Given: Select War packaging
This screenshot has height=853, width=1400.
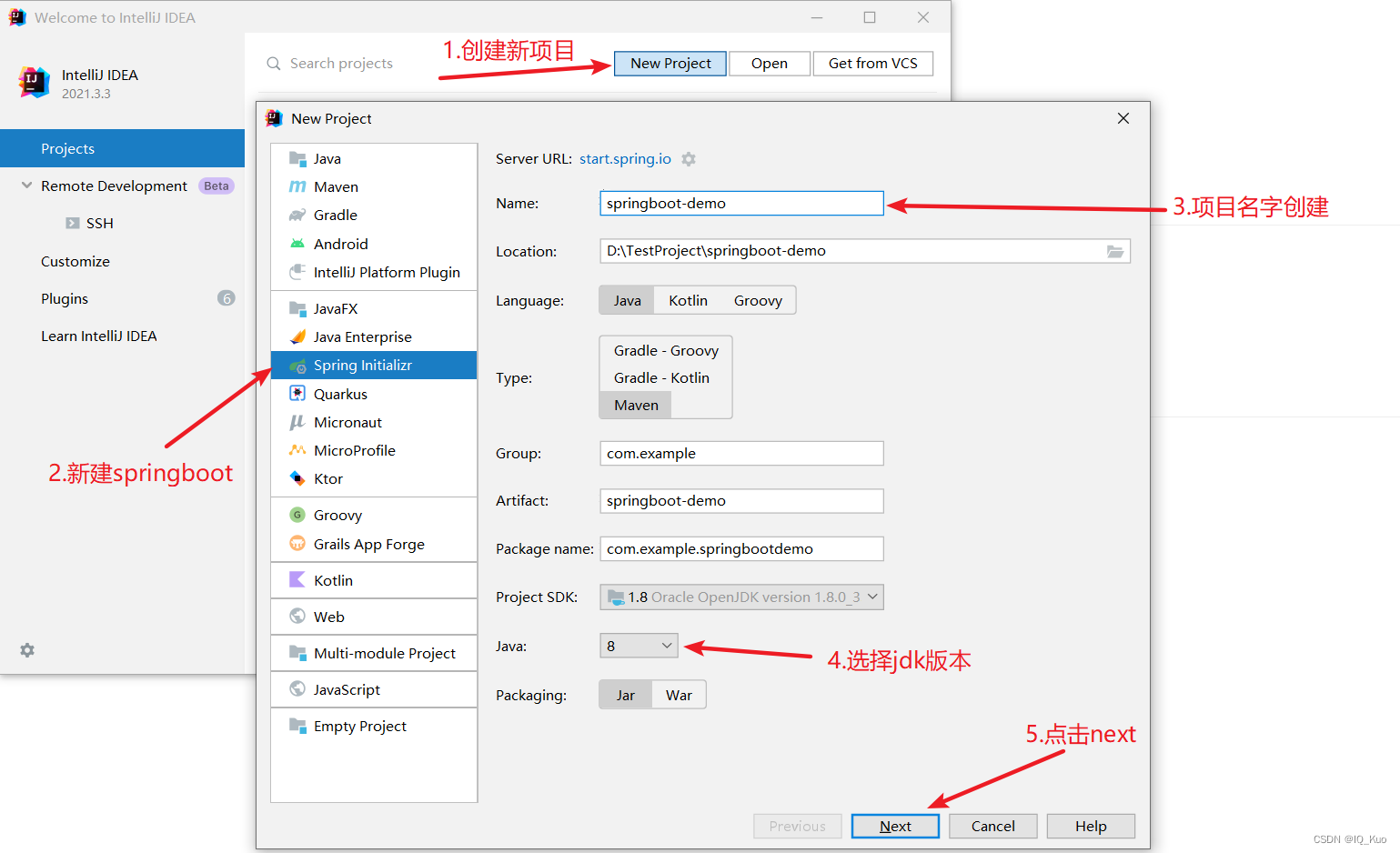Looking at the screenshot, I should tap(679, 695).
